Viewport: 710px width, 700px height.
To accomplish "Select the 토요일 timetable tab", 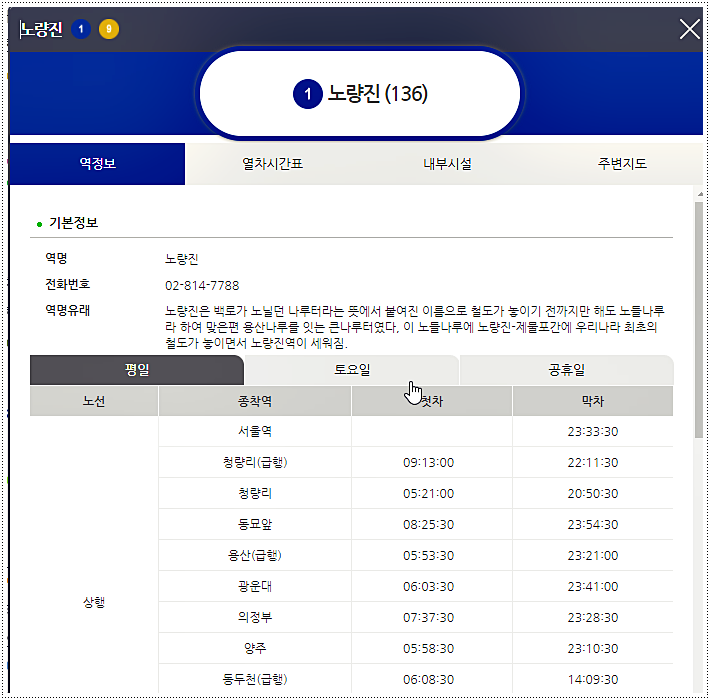I will [352, 370].
